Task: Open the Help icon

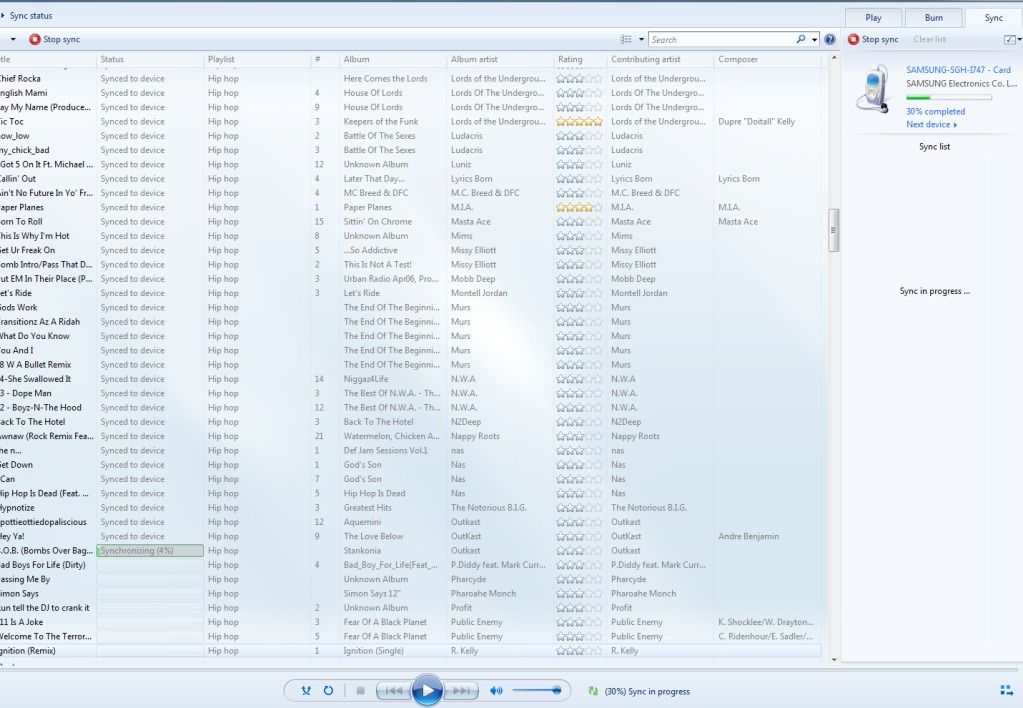Action: tap(830, 39)
